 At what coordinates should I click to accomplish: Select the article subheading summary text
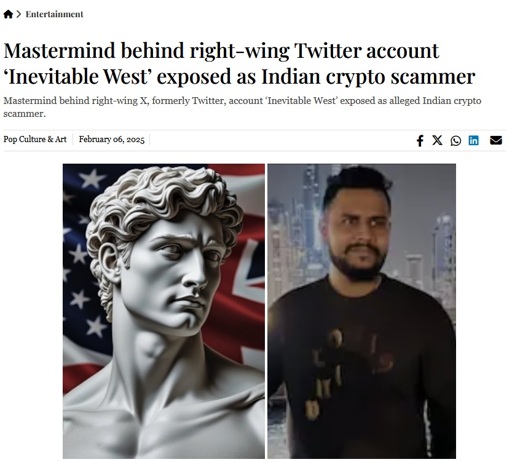(242, 107)
